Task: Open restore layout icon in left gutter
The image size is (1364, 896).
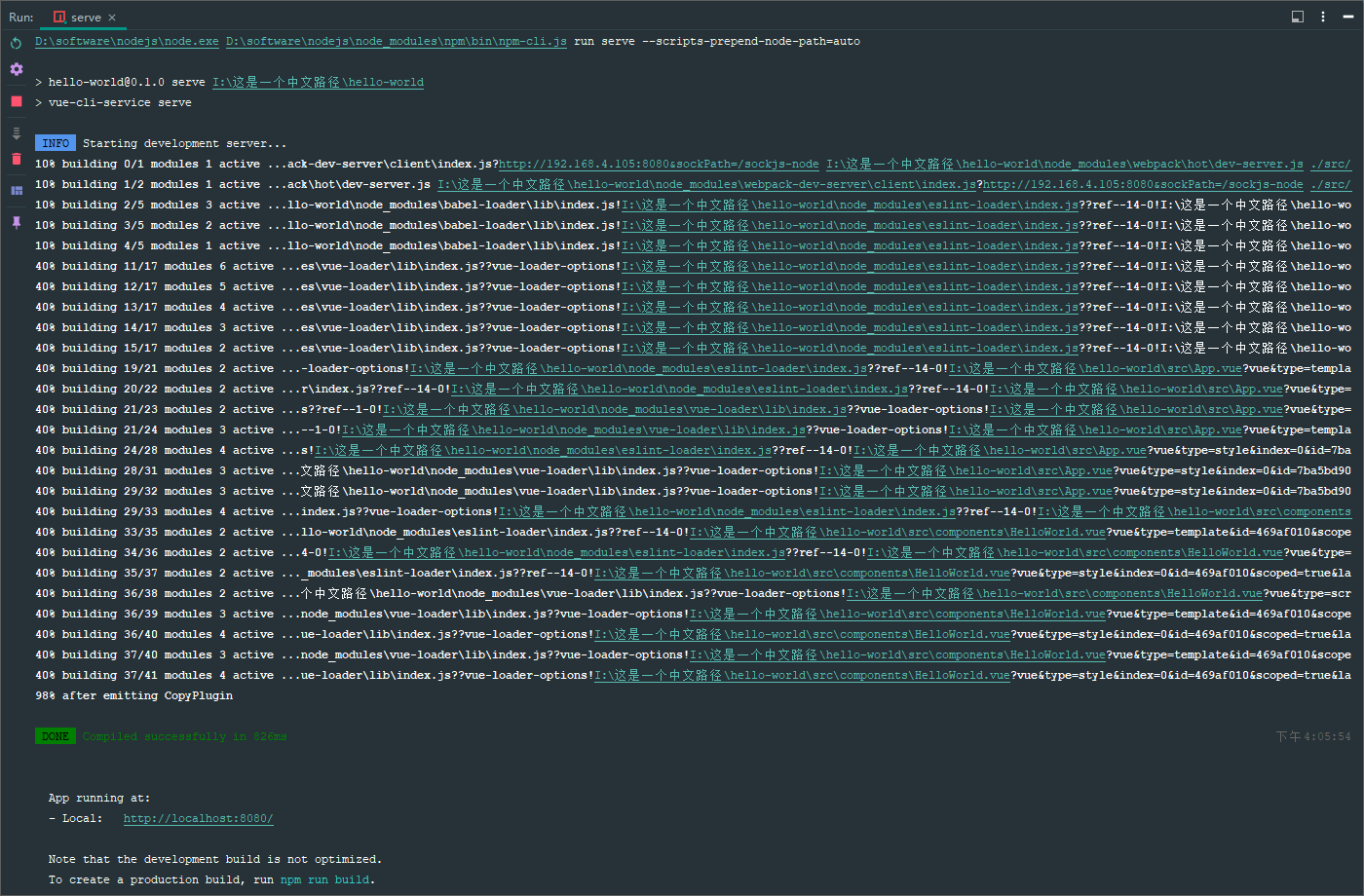Action: point(16,191)
